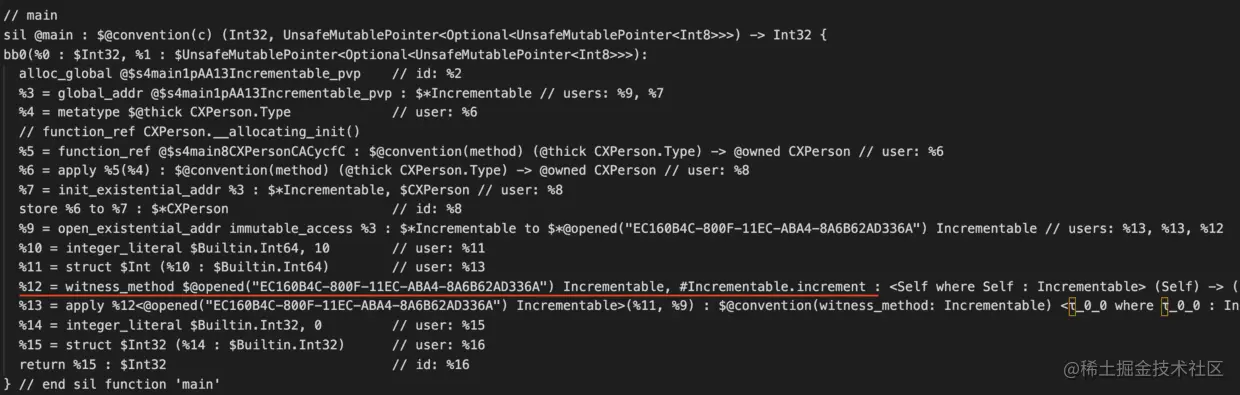Select the '%3 = global_addr' line
1240x395 pixels.
341,93
